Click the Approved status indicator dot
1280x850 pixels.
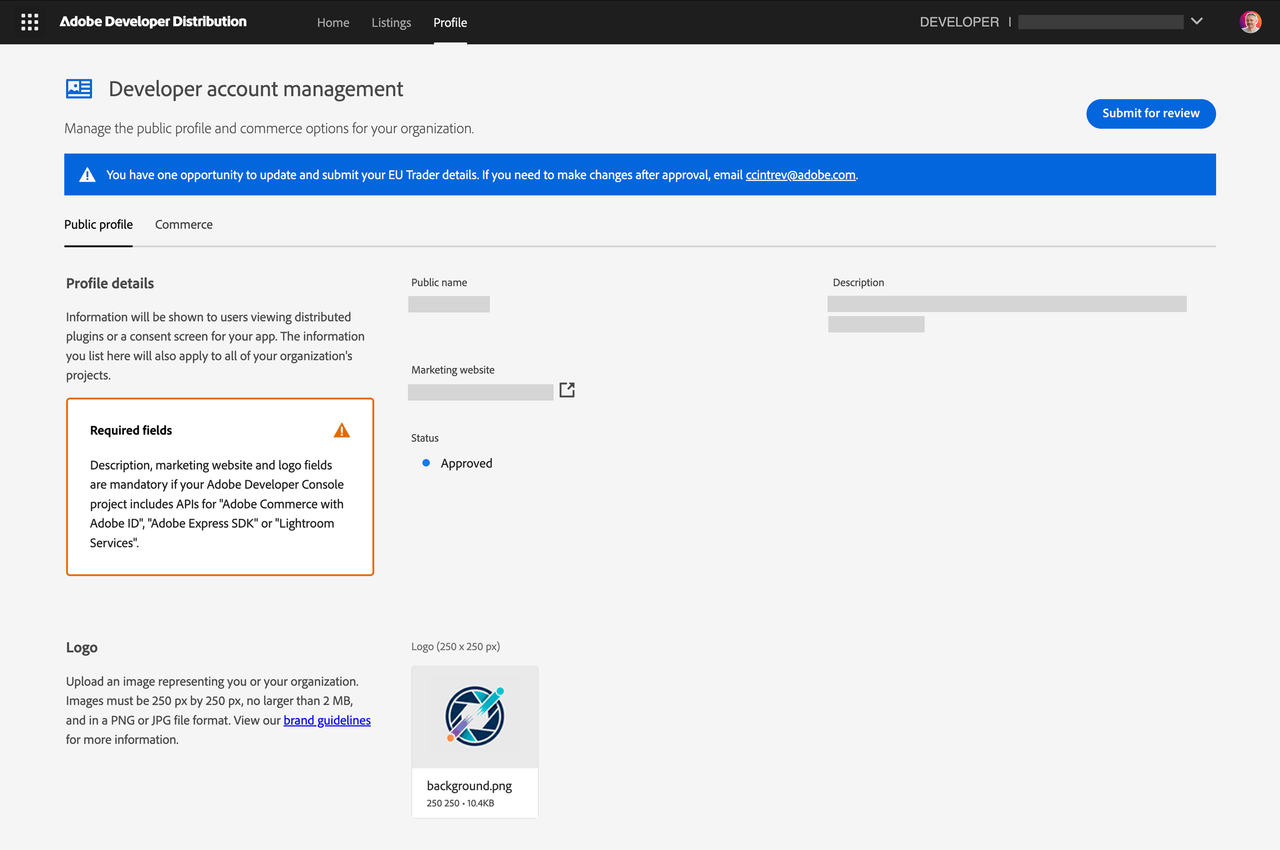425,462
